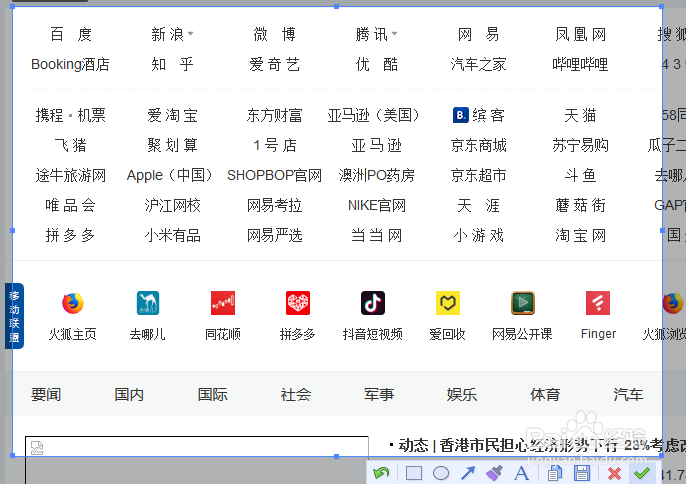Open the 汽车之家 link
The width and height of the screenshot is (686, 484).
(x=479, y=64)
